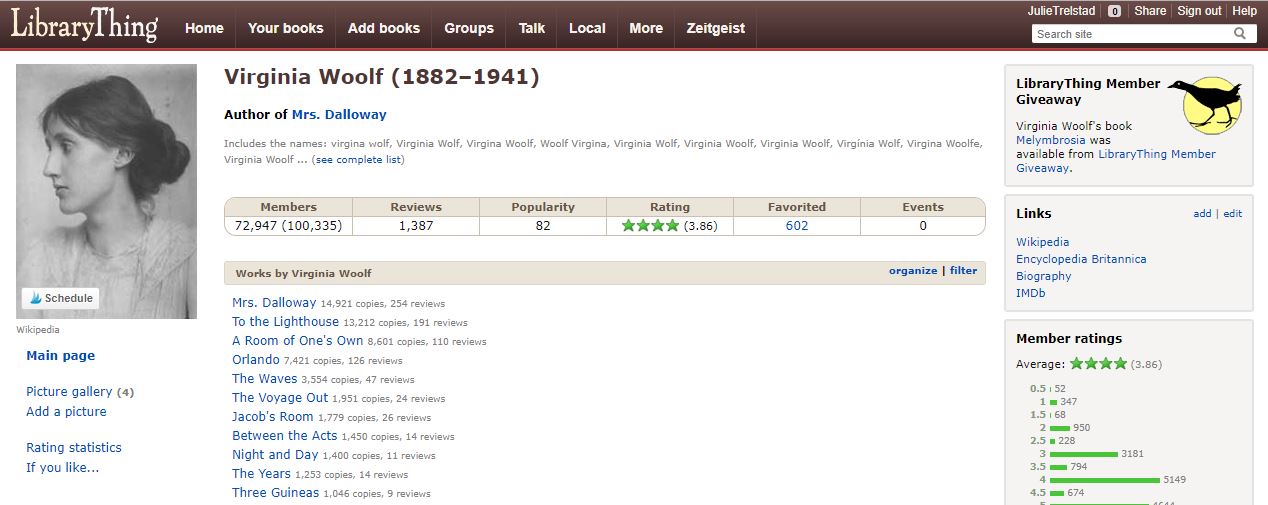
Task: Open Encyclopedia Britannica link
Action: click(x=1081, y=259)
